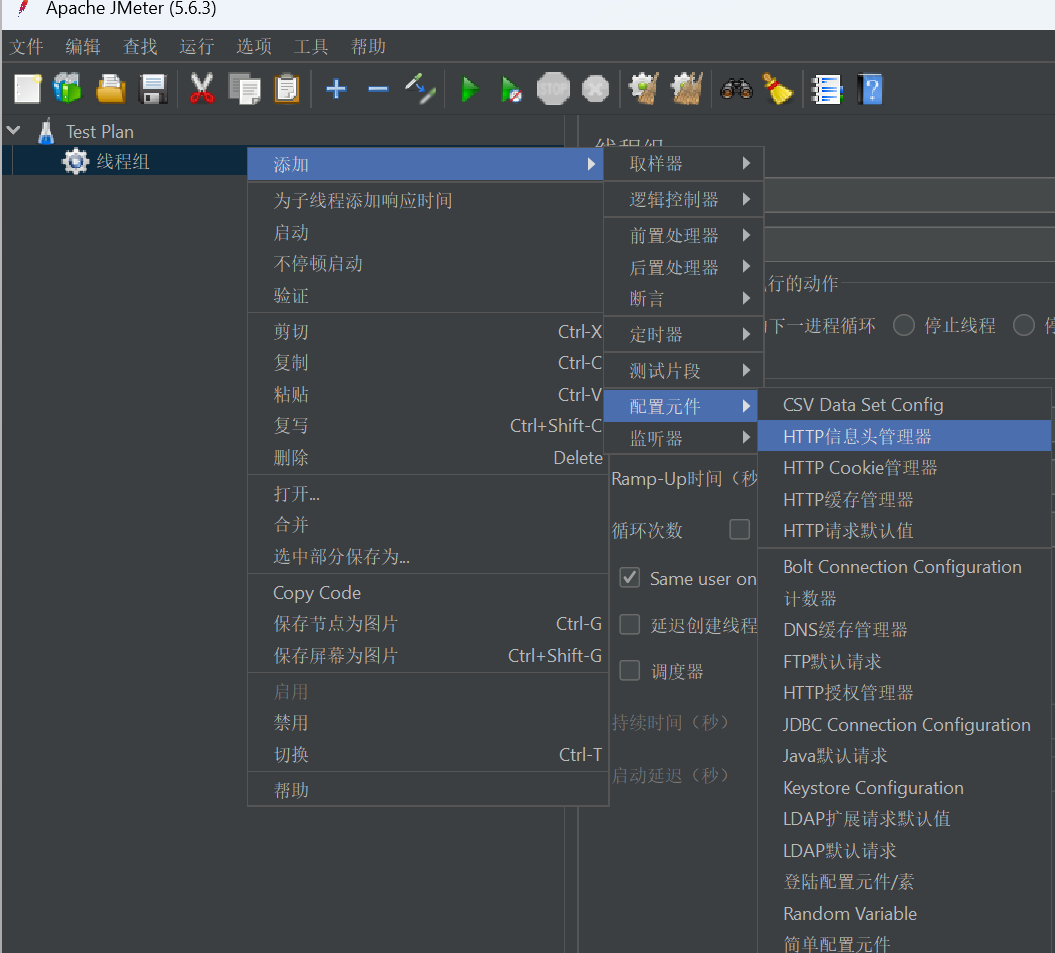Choose Random Variable entry

click(904, 913)
